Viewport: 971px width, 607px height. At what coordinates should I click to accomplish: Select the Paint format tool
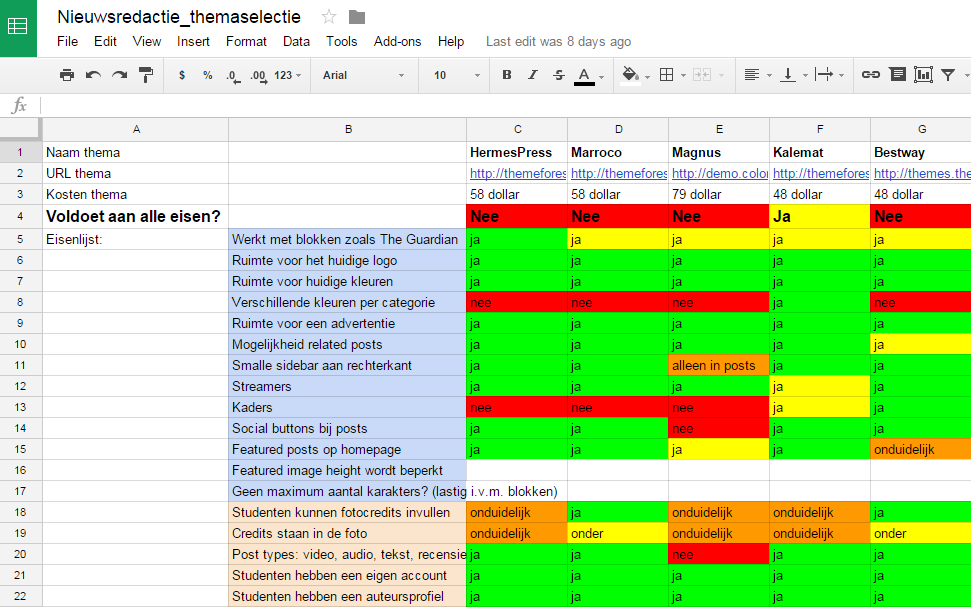146,75
